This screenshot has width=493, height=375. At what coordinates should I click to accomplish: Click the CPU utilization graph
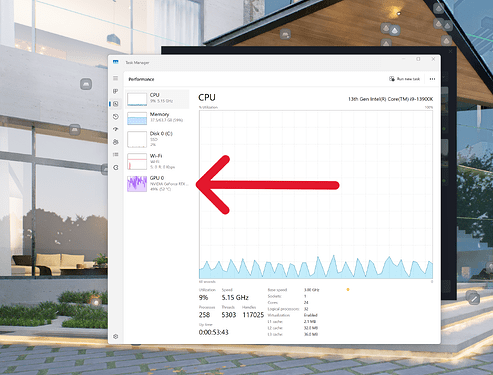316,194
